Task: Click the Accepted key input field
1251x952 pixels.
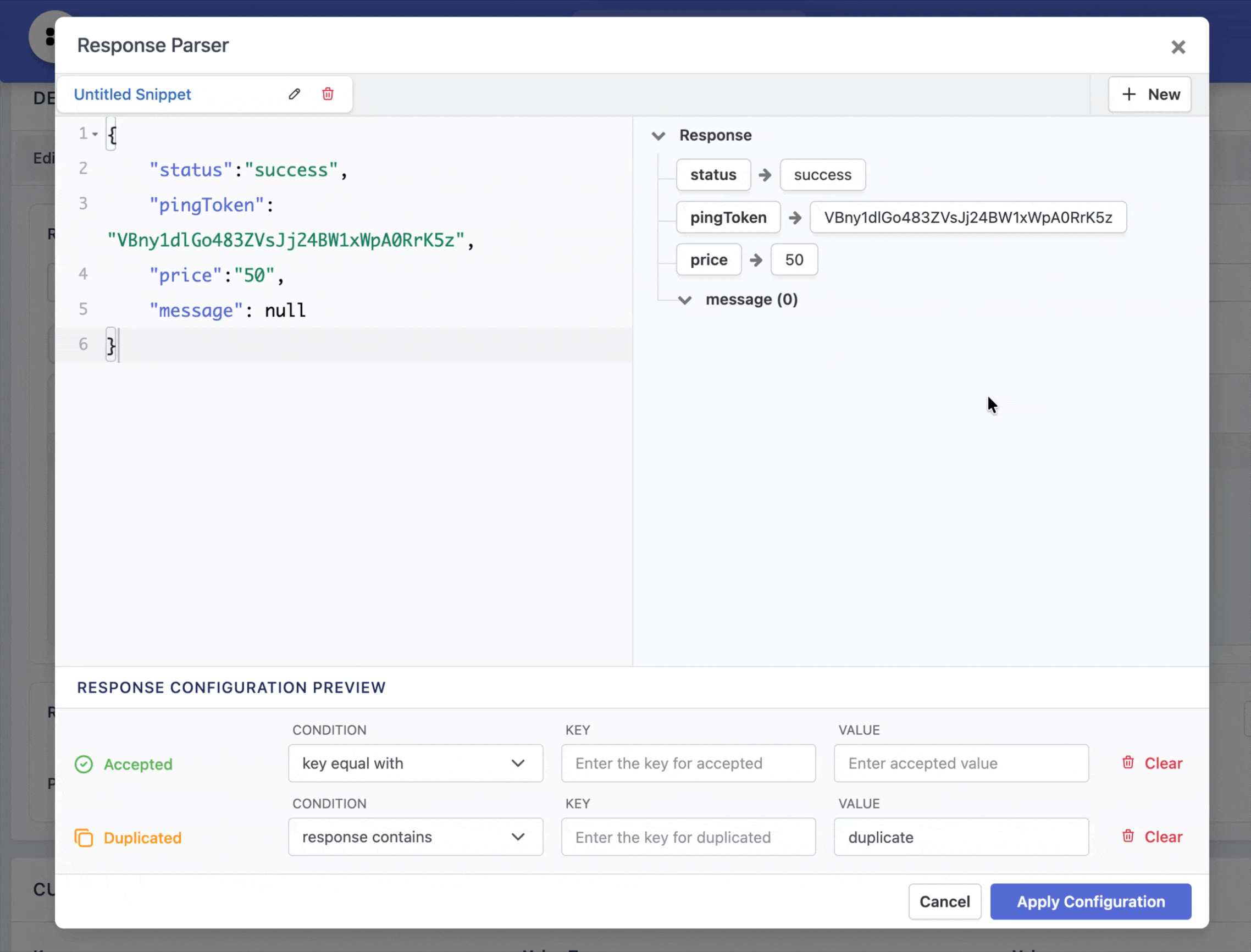Action: click(688, 763)
